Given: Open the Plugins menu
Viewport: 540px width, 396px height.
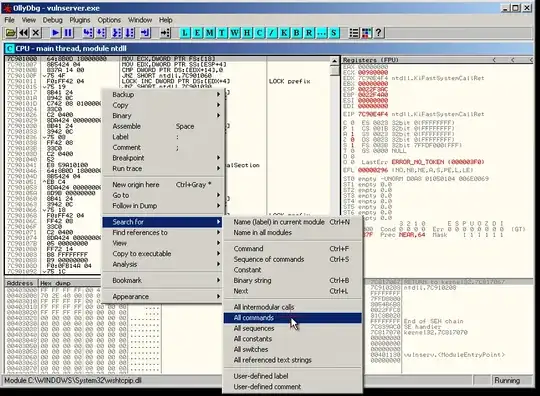Looking at the screenshot, I should [80, 20].
